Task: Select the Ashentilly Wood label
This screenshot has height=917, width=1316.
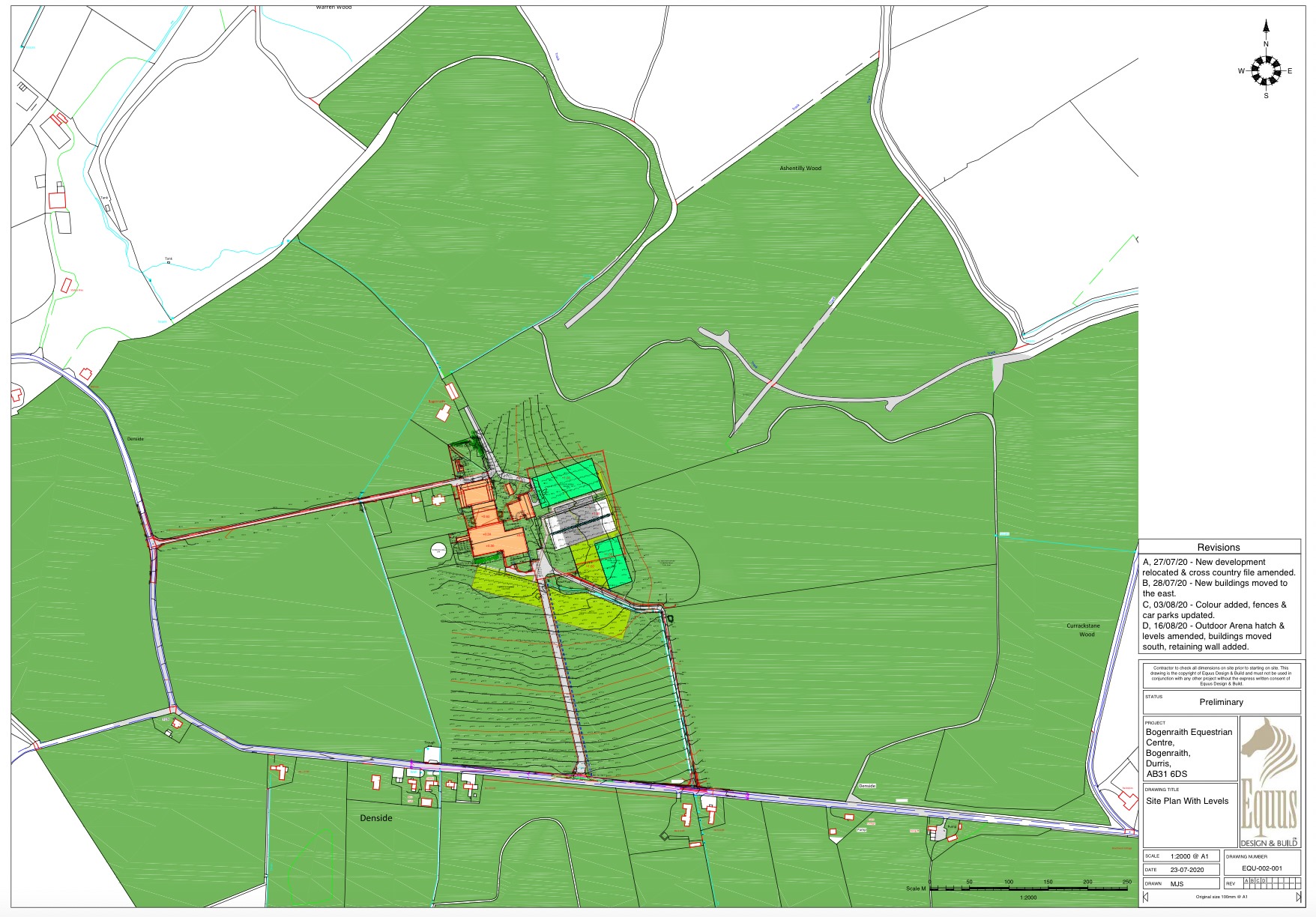Action: [x=800, y=169]
